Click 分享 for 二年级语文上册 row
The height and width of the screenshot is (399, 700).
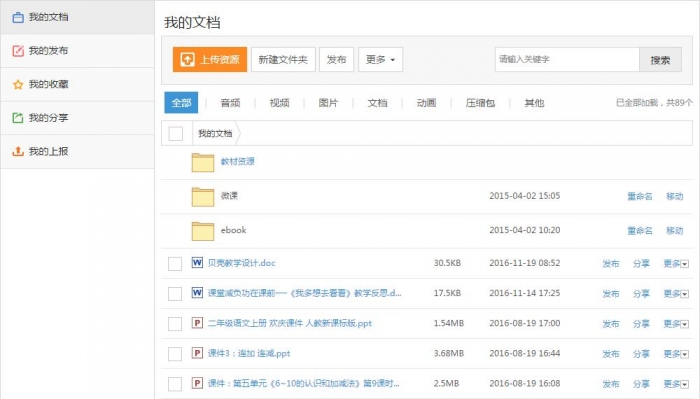tap(641, 324)
